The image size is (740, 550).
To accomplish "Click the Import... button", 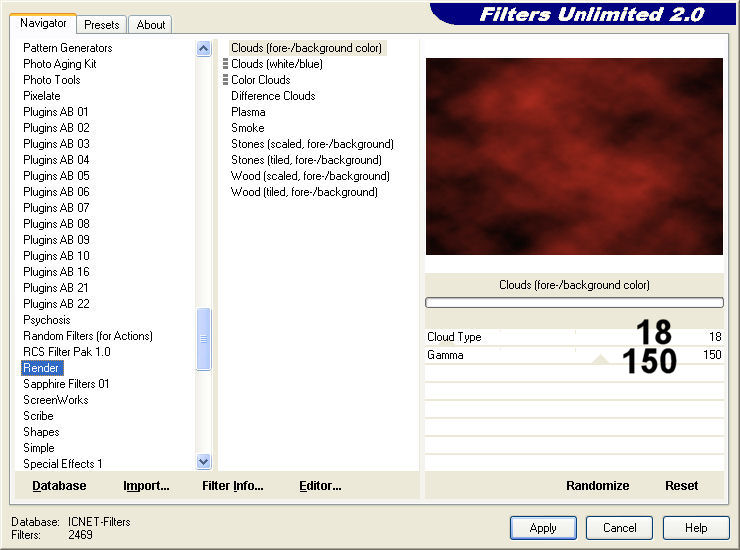I will tap(146, 485).
